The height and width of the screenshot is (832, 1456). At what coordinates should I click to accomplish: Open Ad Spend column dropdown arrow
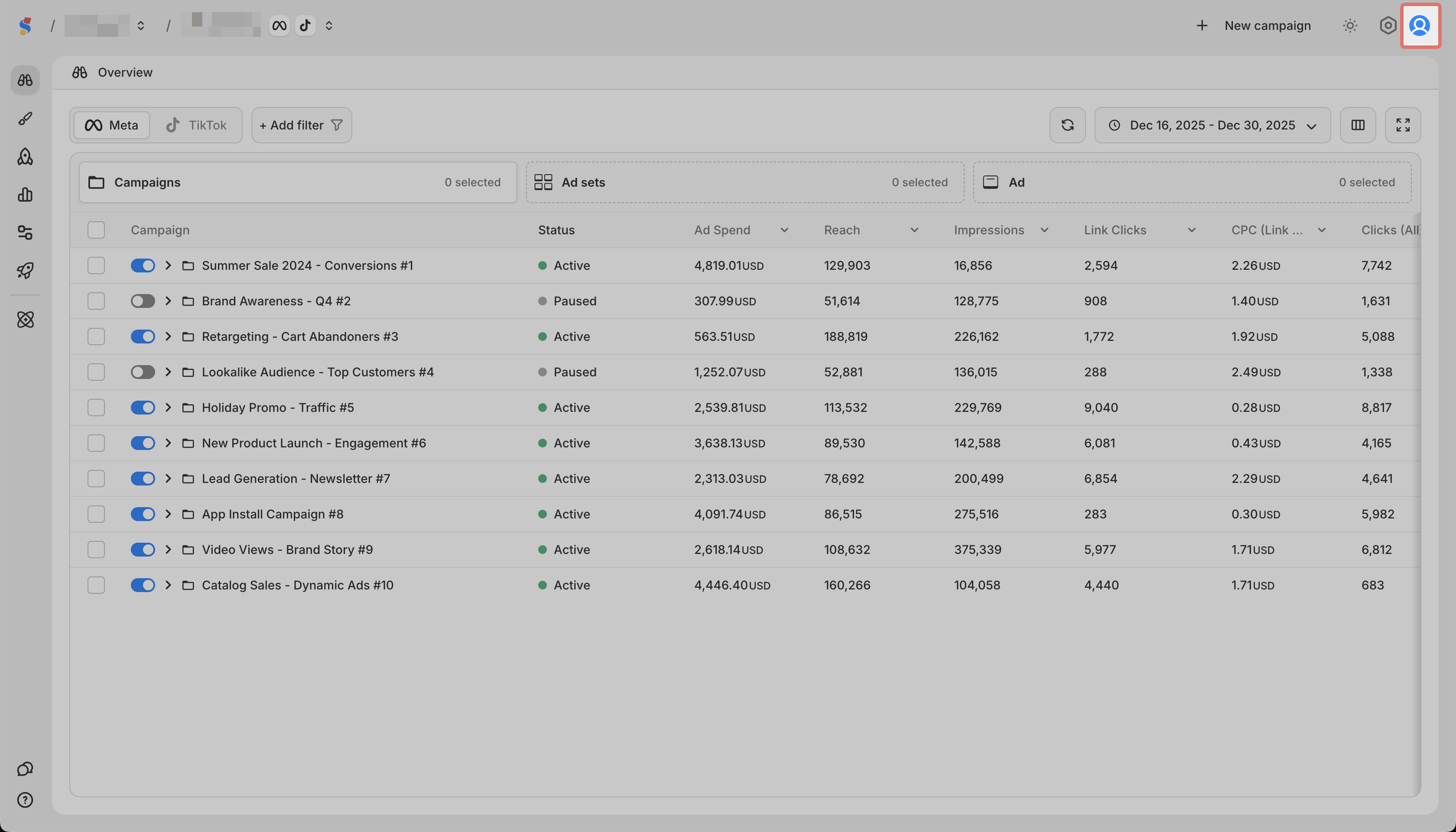pyautogui.click(x=784, y=230)
